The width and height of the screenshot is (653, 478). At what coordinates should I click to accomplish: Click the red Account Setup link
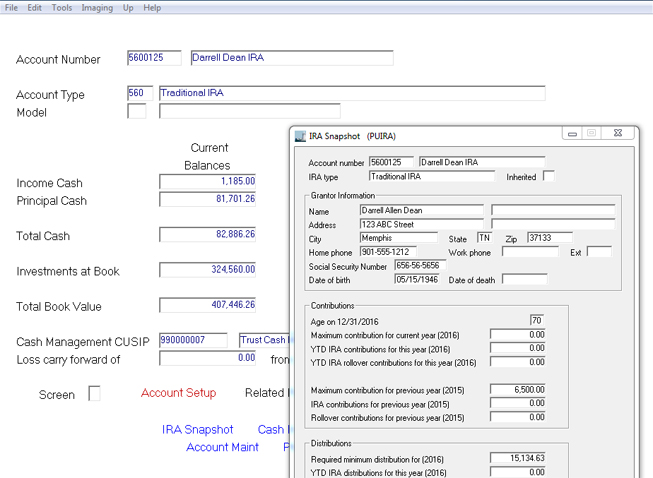click(178, 393)
